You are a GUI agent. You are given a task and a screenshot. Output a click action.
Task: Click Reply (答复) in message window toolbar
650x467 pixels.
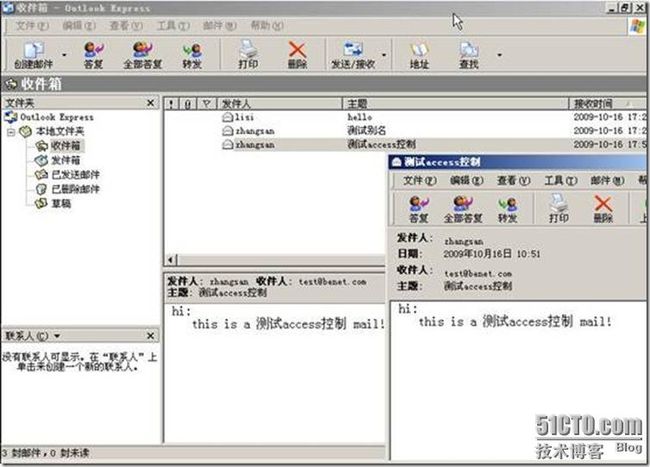point(419,209)
